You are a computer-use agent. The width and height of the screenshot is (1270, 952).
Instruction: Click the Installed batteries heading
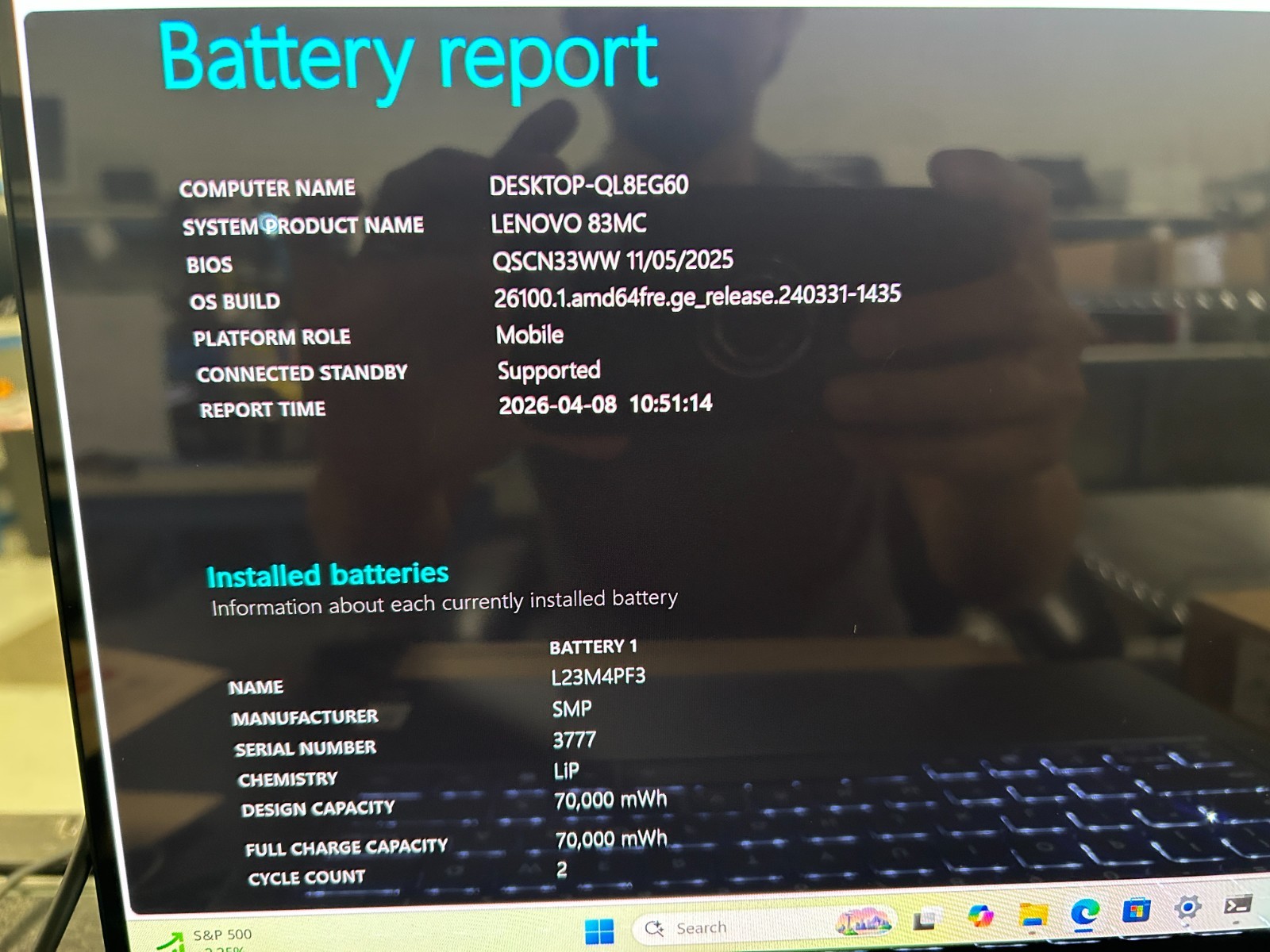click(327, 574)
